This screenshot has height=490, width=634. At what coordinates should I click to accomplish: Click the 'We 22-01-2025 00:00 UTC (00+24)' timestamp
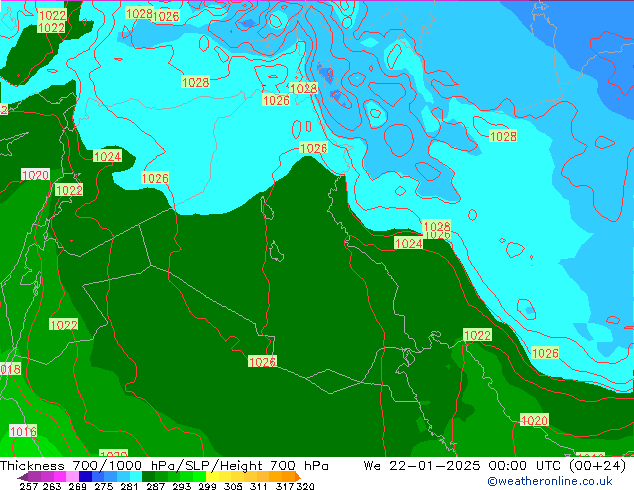[495, 466]
